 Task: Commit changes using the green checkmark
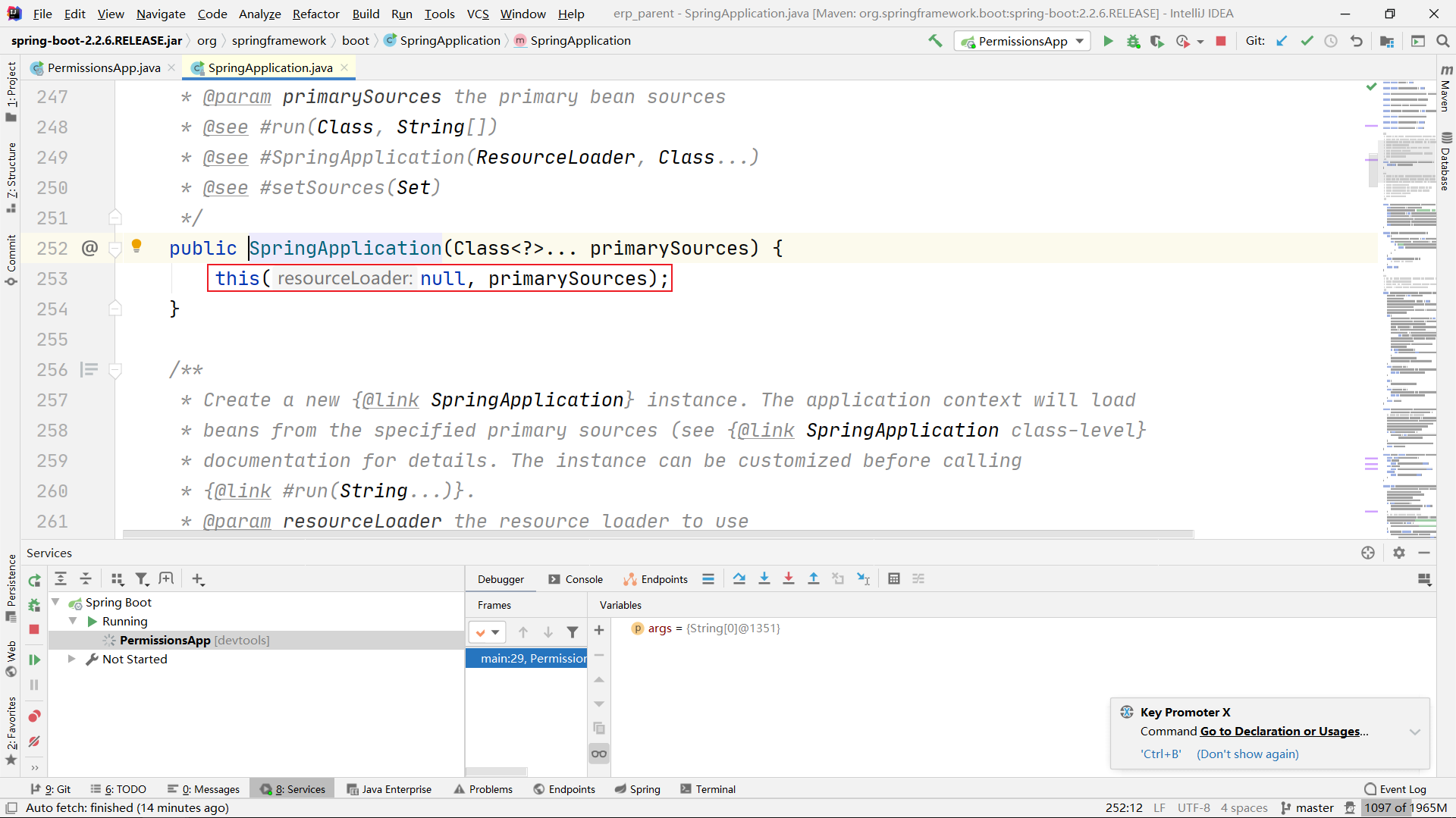(x=1307, y=41)
